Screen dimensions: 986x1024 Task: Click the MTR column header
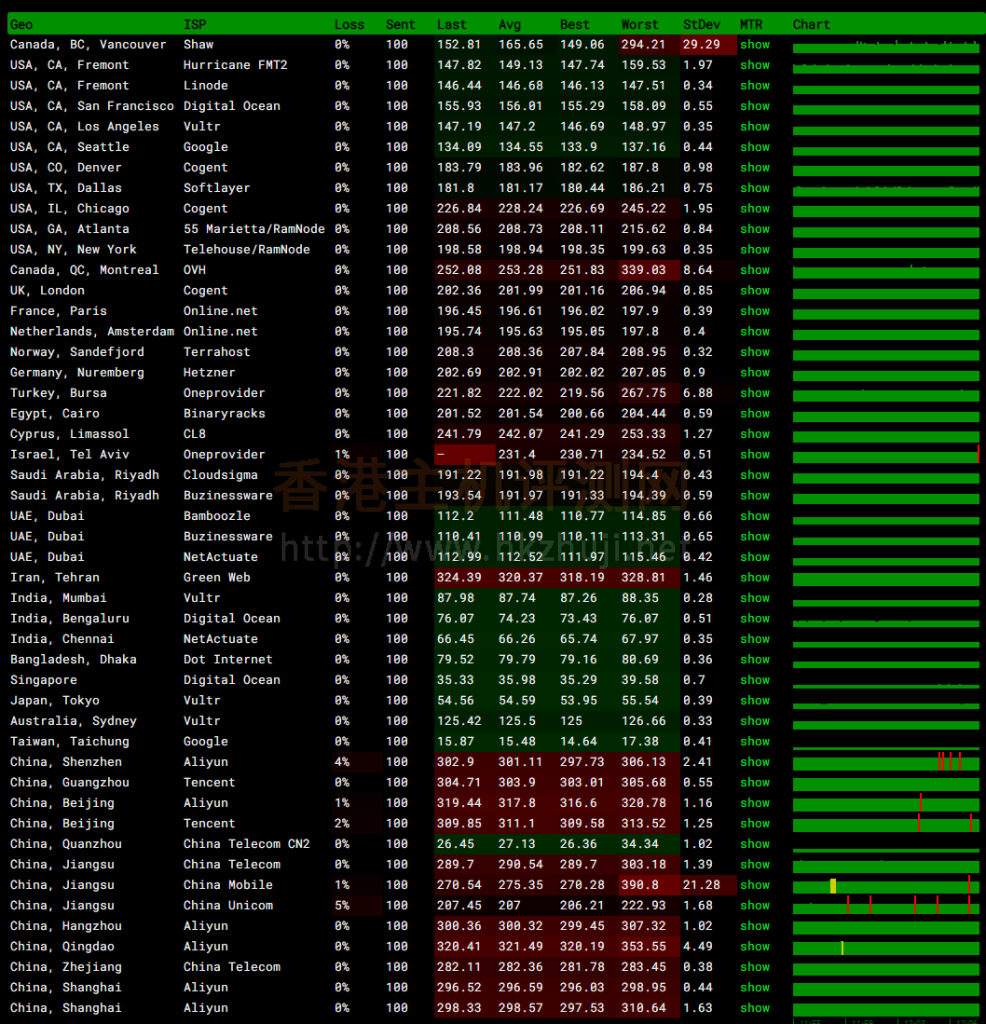click(x=751, y=25)
